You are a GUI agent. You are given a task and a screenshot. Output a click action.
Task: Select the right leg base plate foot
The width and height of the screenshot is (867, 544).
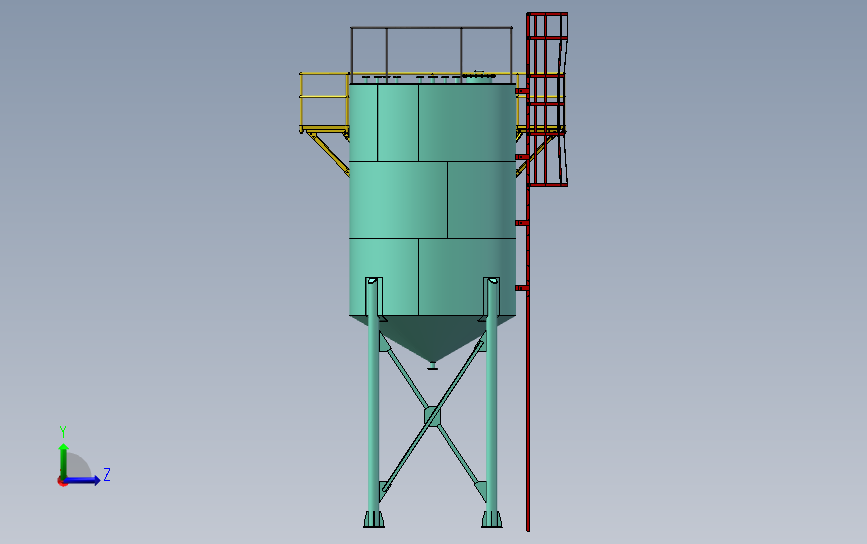(492, 519)
